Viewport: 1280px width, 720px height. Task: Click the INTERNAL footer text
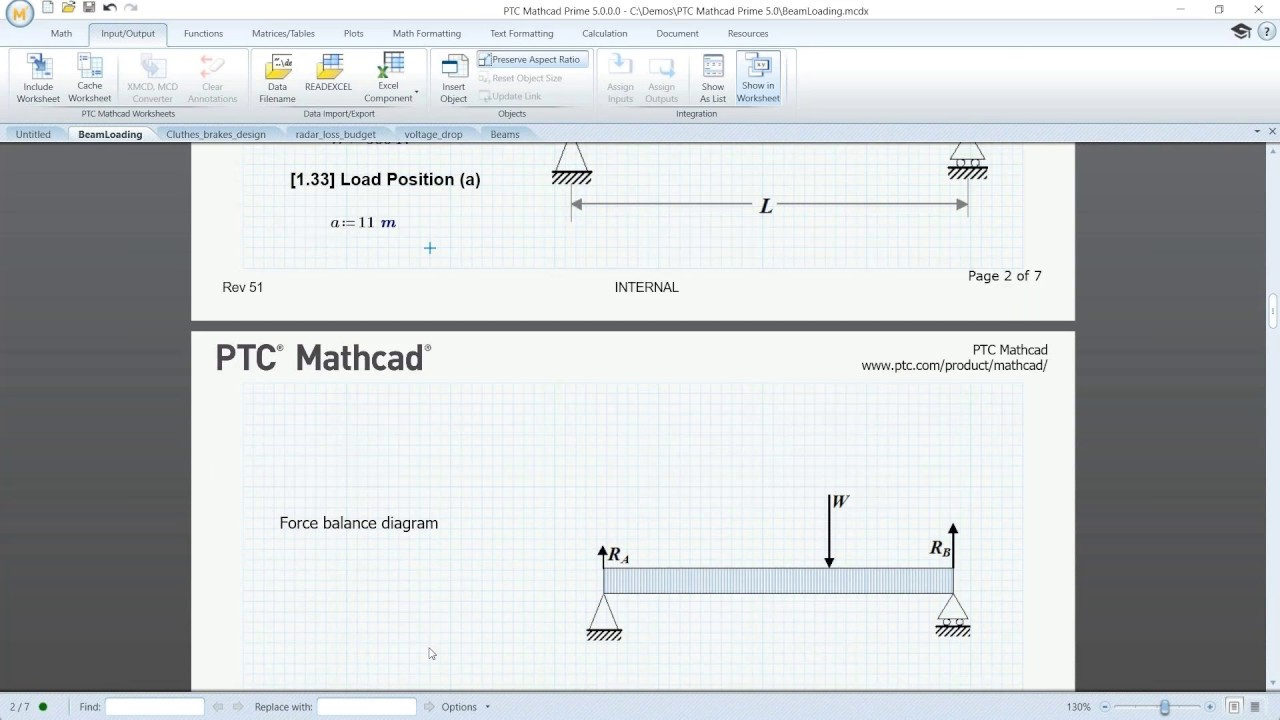point(646,287)
